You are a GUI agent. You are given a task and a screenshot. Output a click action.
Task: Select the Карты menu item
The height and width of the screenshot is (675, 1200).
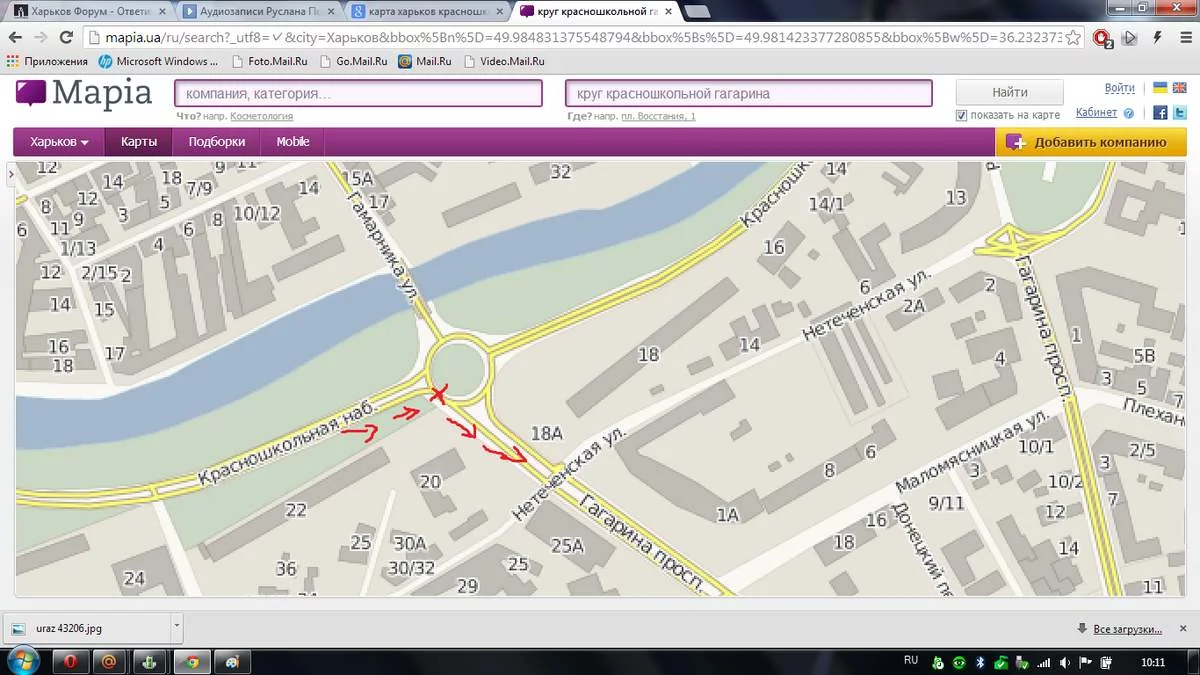[x=139, y=142]
